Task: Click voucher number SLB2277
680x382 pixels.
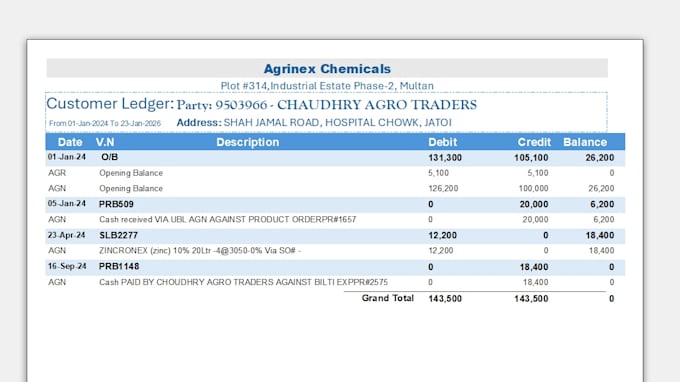Action: pyautogui.click(x=118, y=235)
